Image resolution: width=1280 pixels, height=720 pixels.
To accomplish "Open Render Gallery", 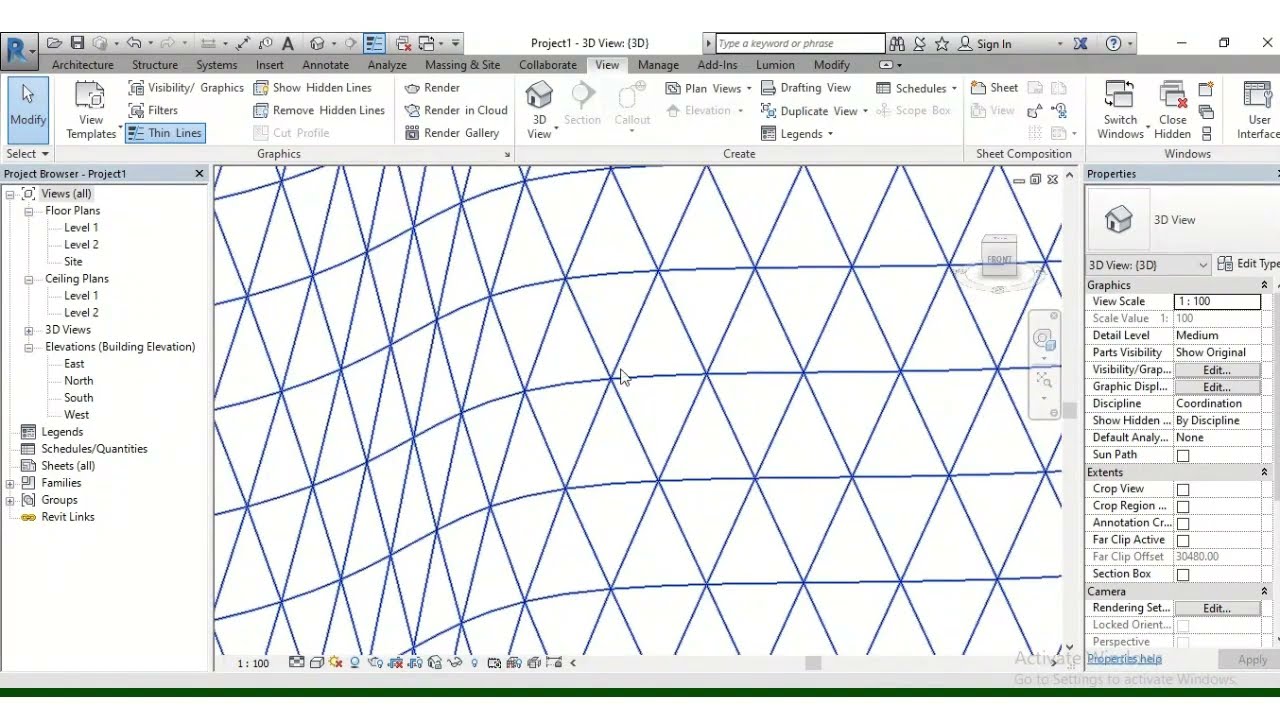I will tap(451, 133).
